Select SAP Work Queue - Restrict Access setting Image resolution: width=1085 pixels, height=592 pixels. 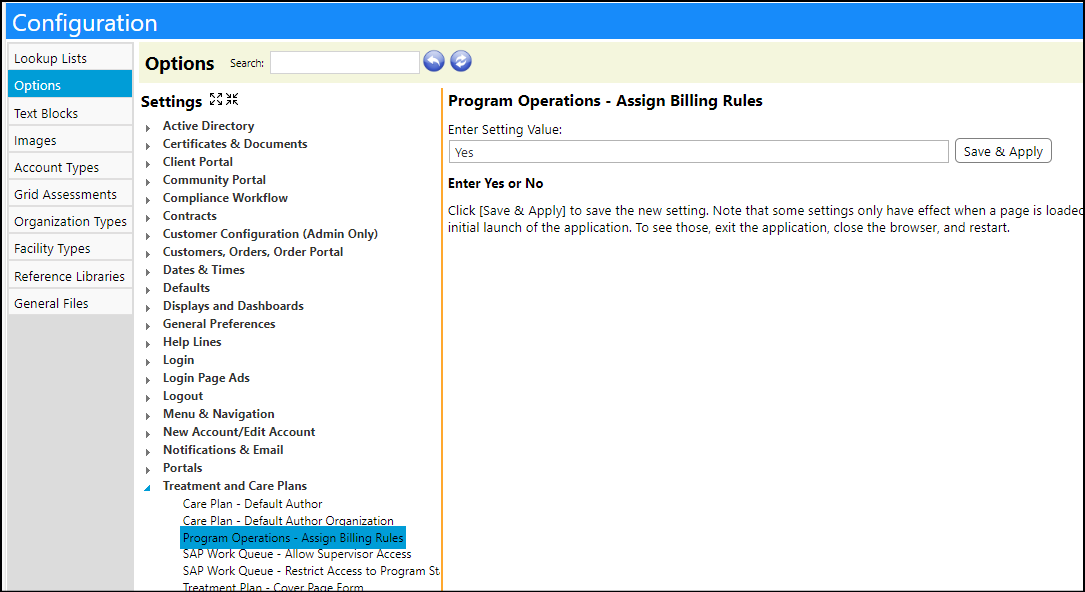[311, 571]
